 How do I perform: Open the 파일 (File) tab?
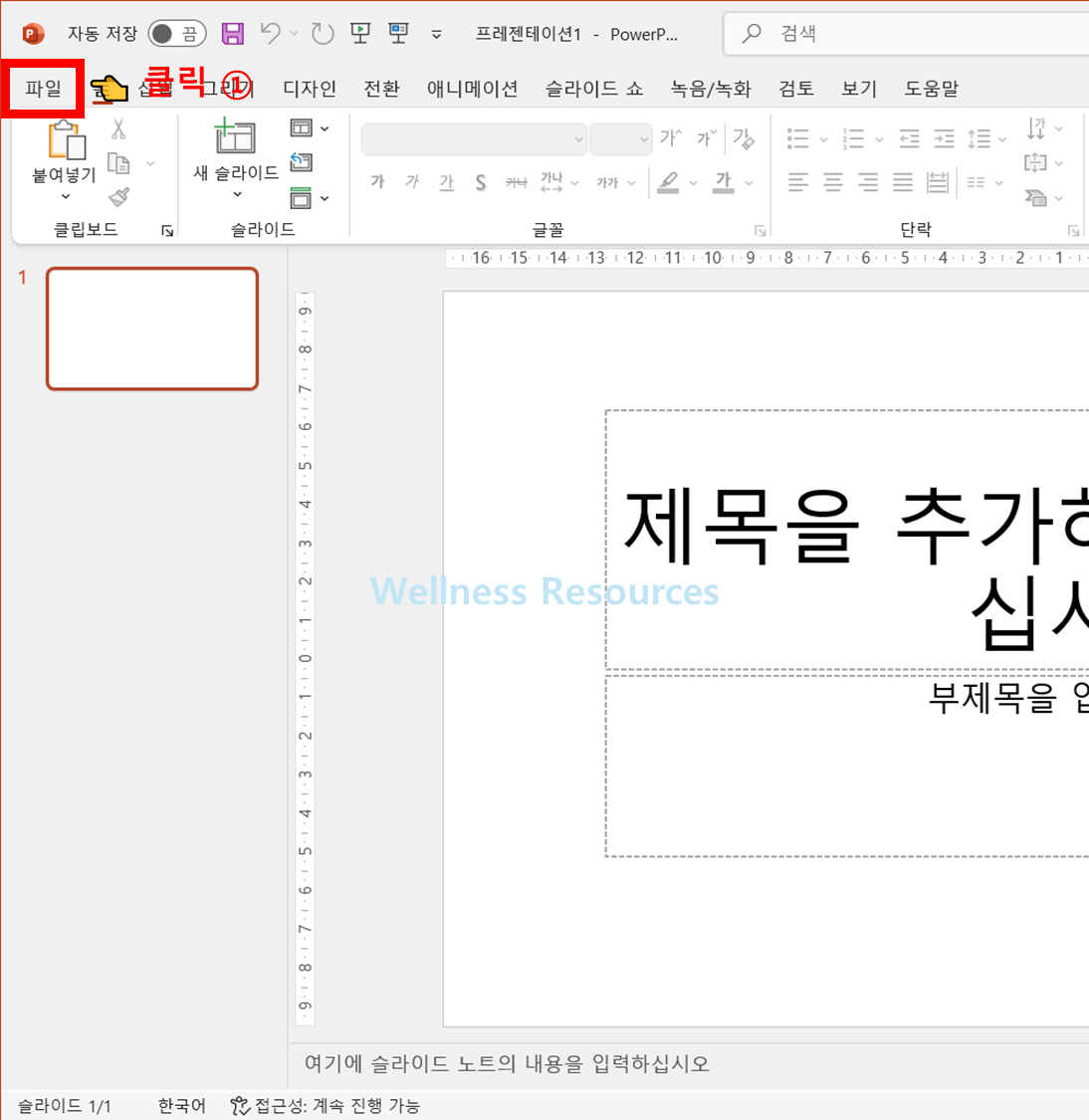[44, 89]
